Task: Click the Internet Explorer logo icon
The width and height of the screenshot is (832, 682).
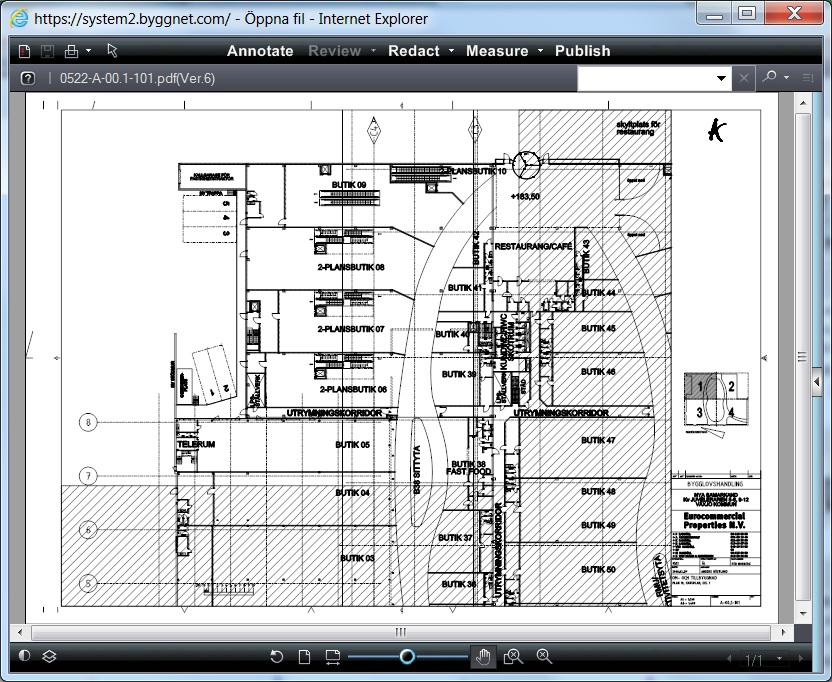Action: [x=19, y=19]
